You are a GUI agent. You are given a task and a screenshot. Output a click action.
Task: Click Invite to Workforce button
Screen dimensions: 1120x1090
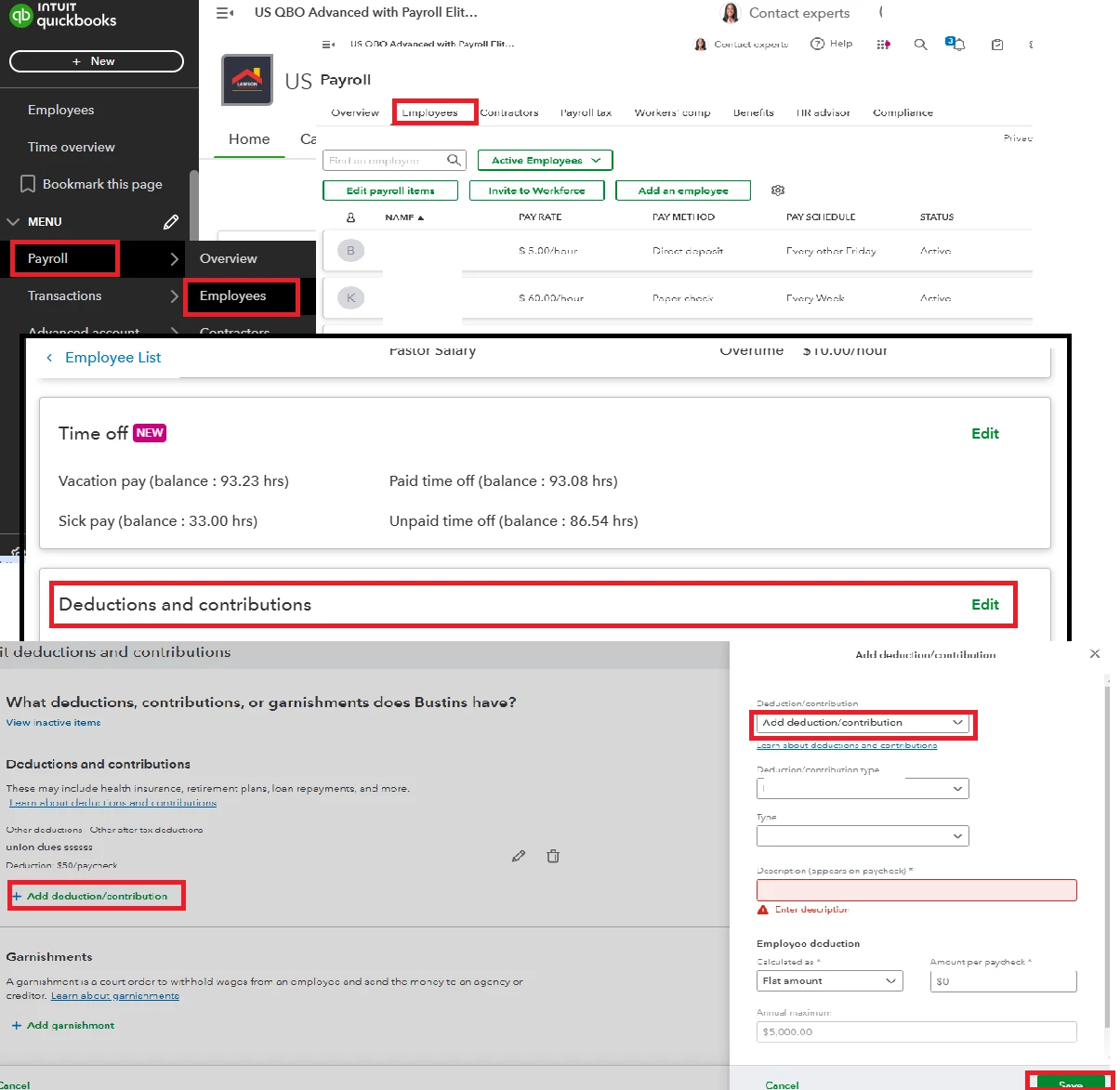(536, 190)
